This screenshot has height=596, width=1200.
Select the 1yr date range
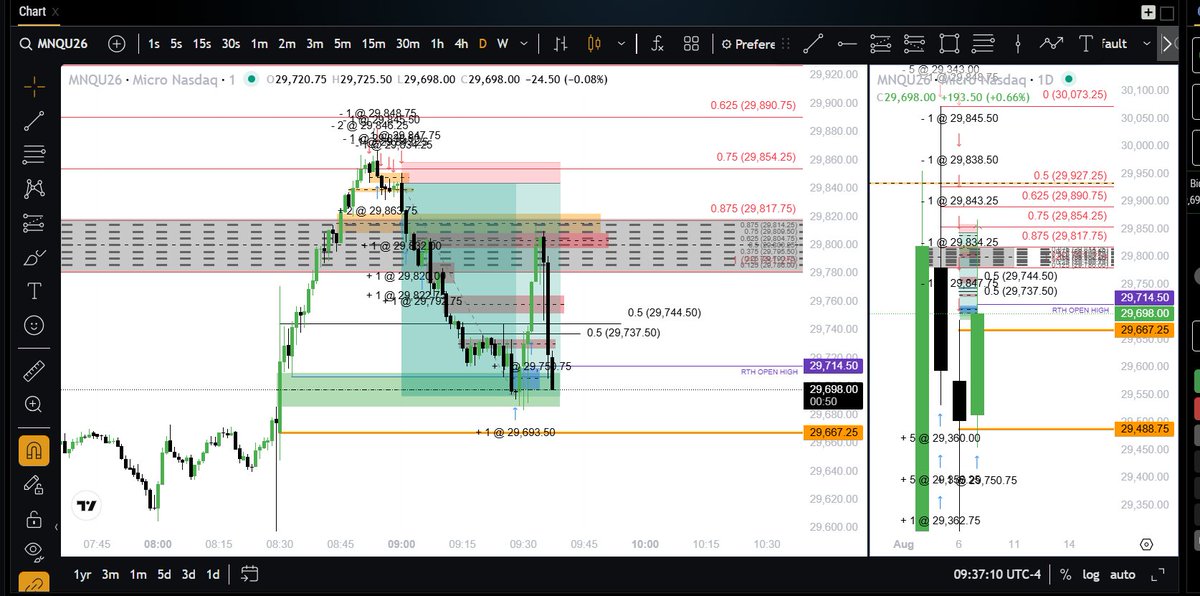coord(84,574)
